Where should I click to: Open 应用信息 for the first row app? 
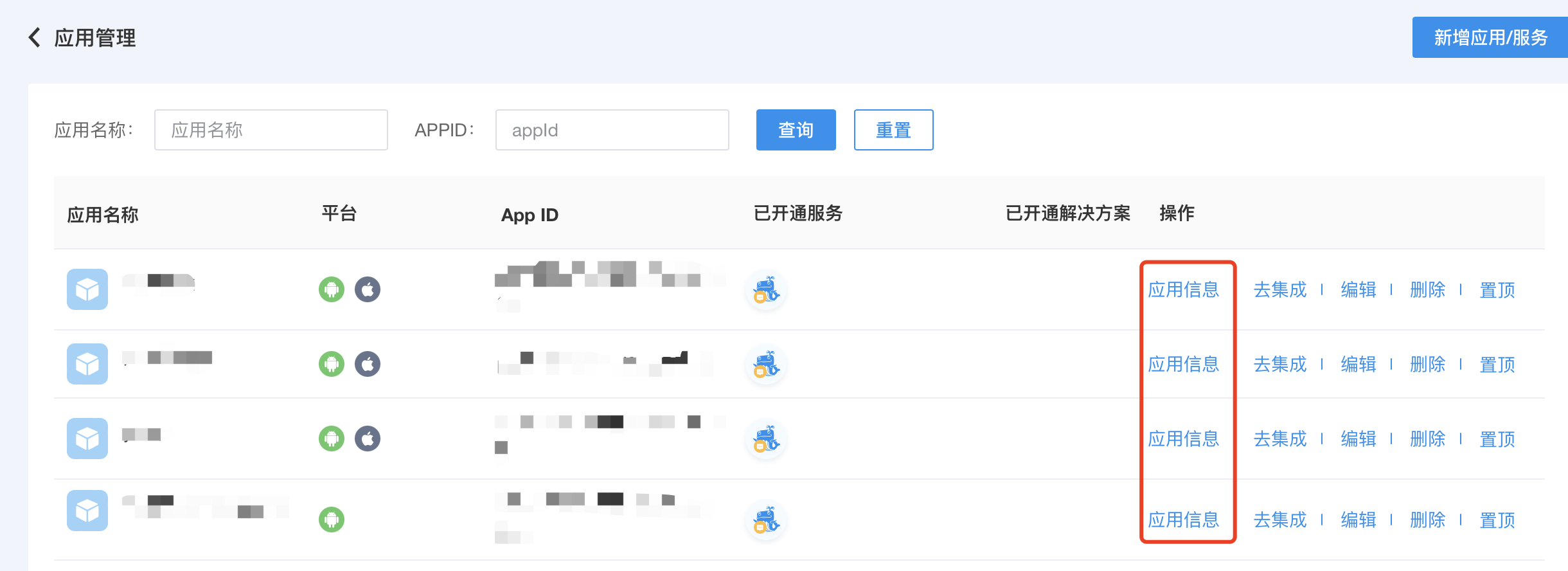click(1184, 290)
